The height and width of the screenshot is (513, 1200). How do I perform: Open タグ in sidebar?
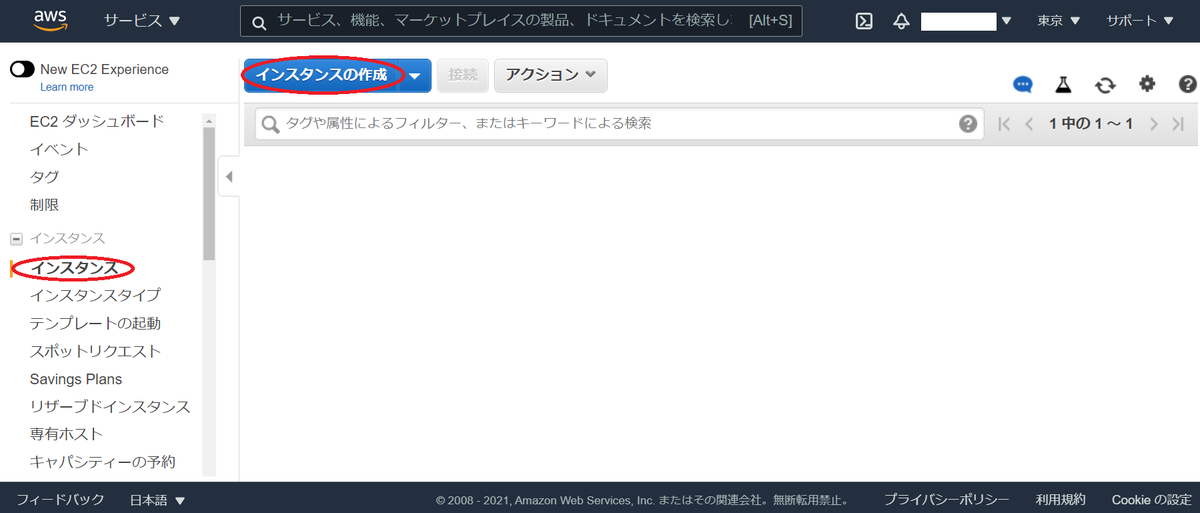click(44, 177)
